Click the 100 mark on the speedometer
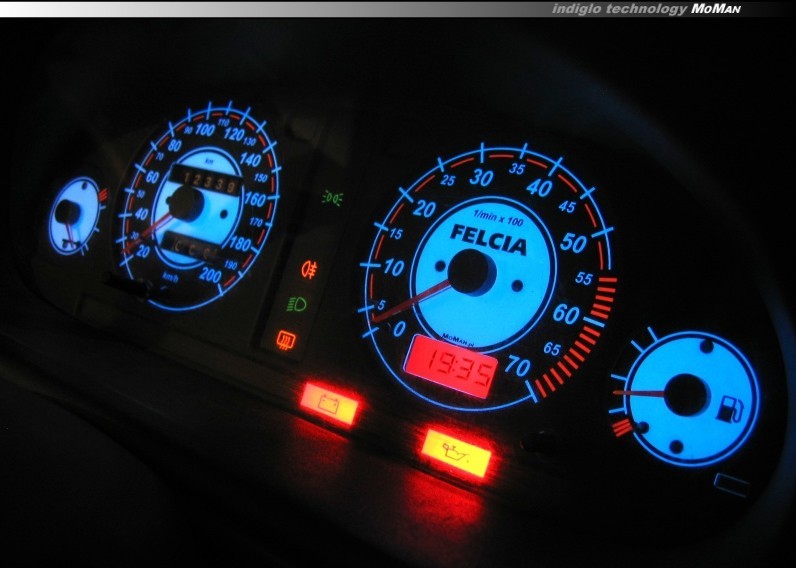Image resolution: width=796 pixels, height=568 pixels. coord(205,129)
